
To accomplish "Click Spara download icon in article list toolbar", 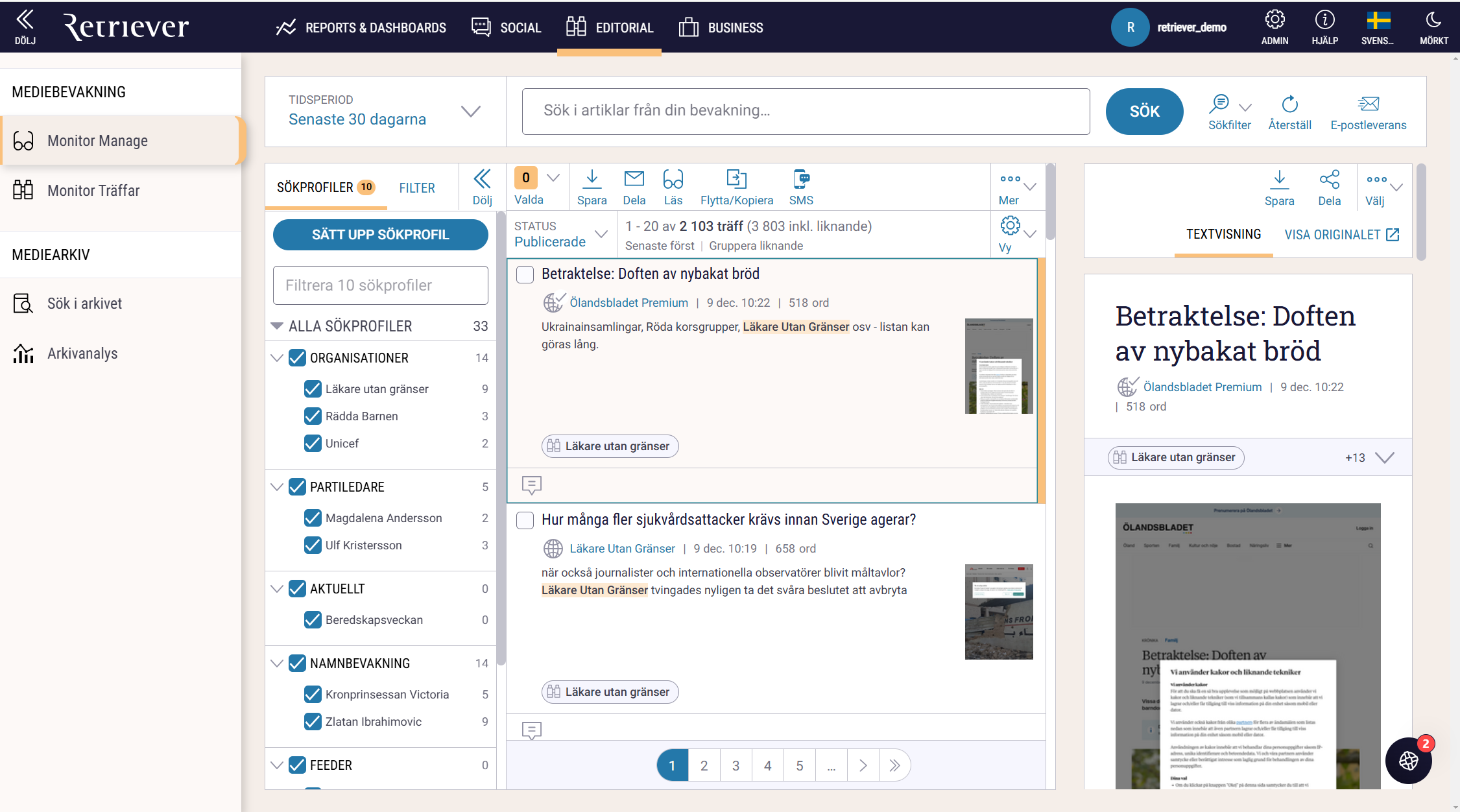I will pyautogui.click(x=592, y=187).
